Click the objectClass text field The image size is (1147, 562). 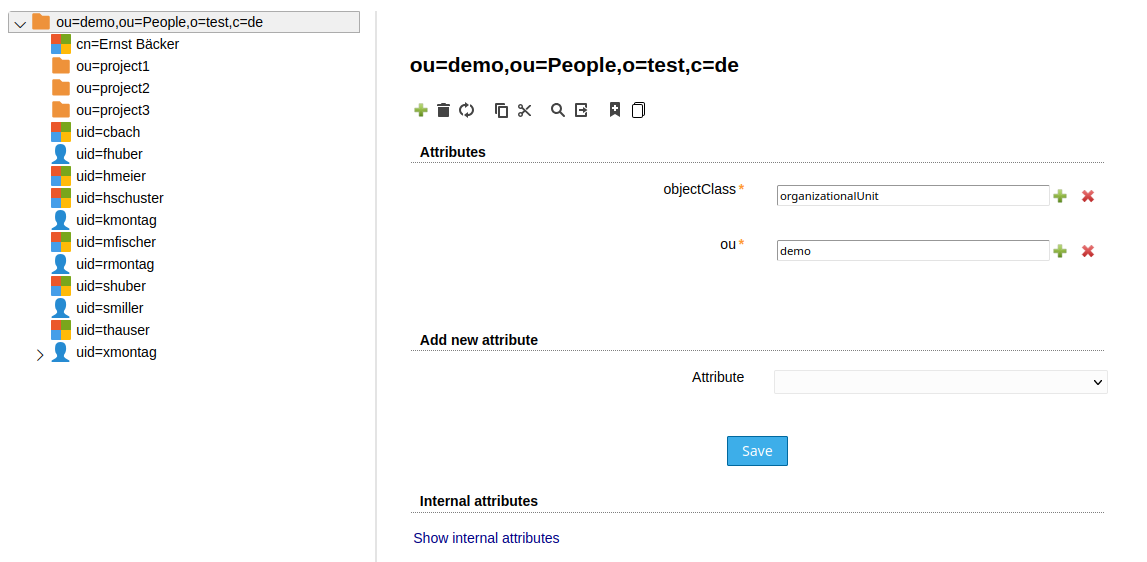coord(912,196)
